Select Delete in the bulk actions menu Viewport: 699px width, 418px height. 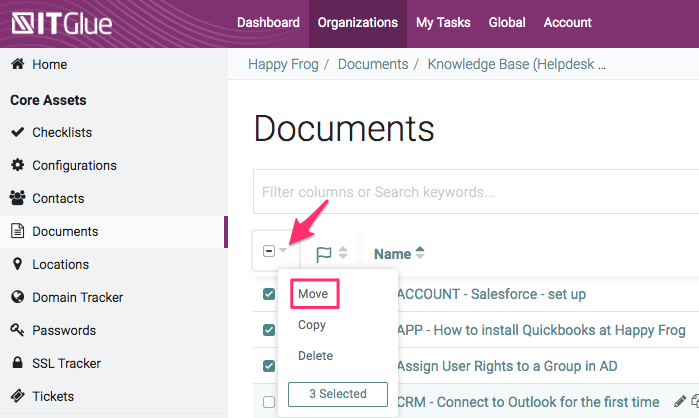(315, 356)
